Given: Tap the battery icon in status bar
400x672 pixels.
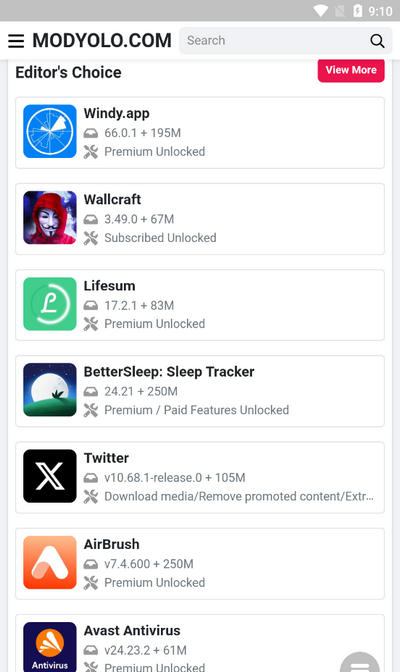Looking at the screenshot, I should coord(358,11).
